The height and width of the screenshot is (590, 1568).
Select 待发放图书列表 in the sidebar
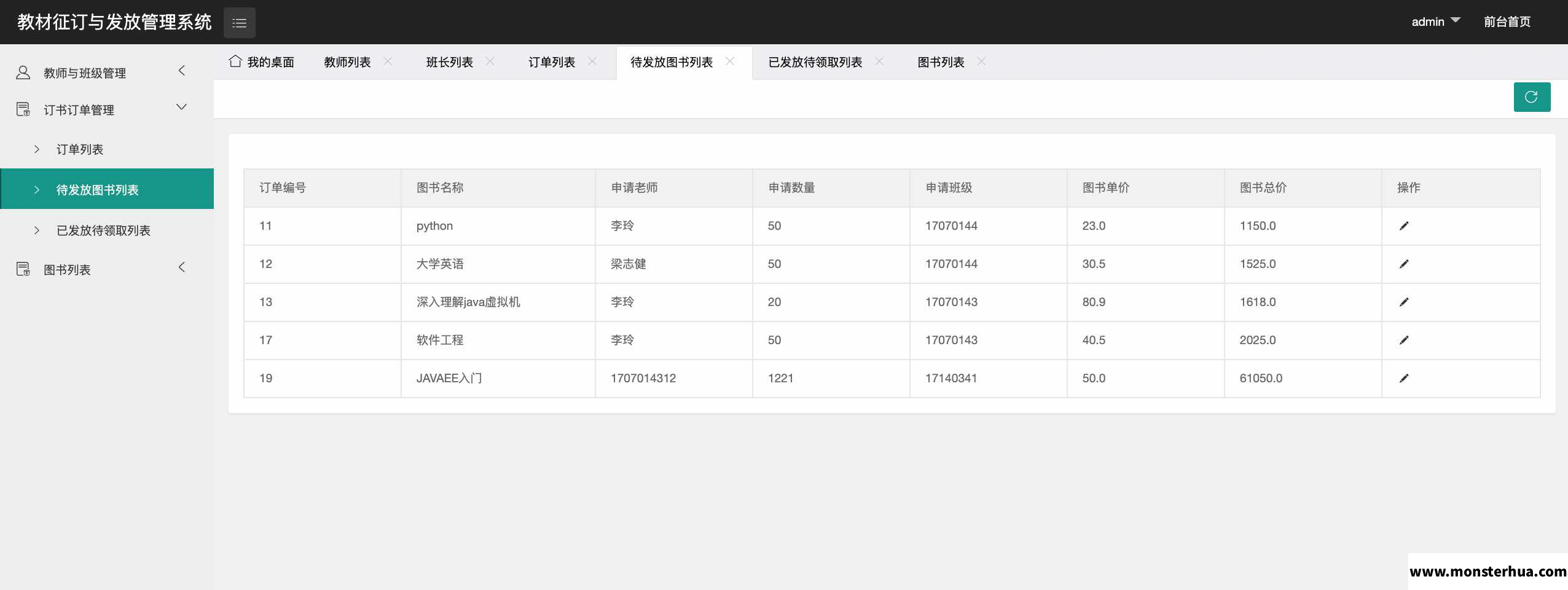pos(107,189)
